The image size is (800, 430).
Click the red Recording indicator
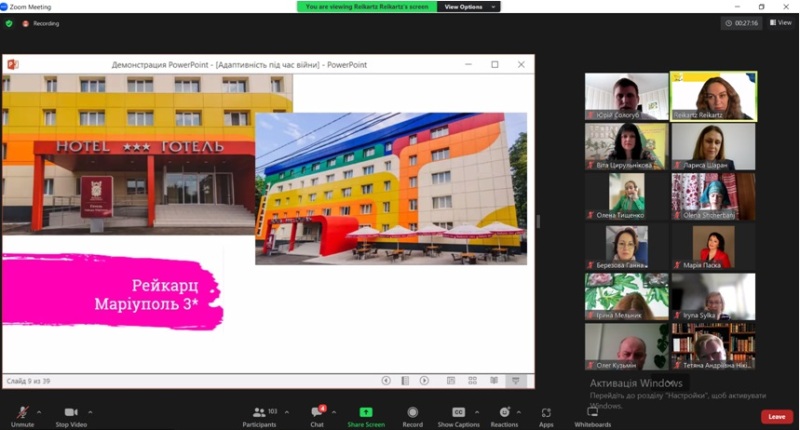41,23
